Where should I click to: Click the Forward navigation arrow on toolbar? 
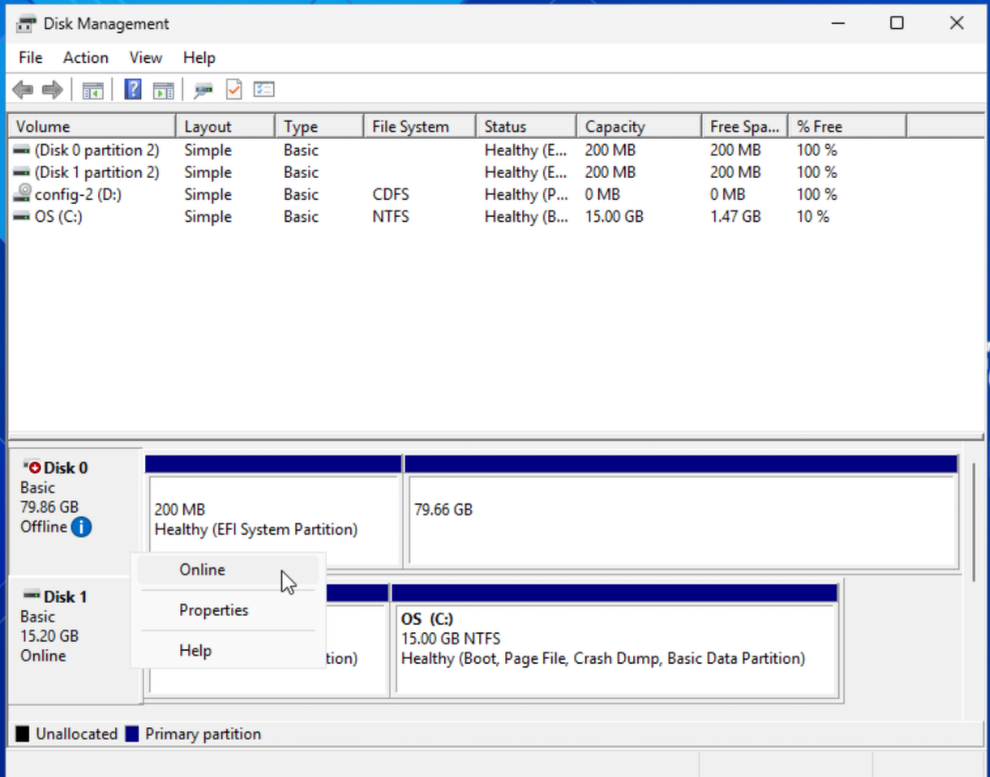click(x=50, y=89)
